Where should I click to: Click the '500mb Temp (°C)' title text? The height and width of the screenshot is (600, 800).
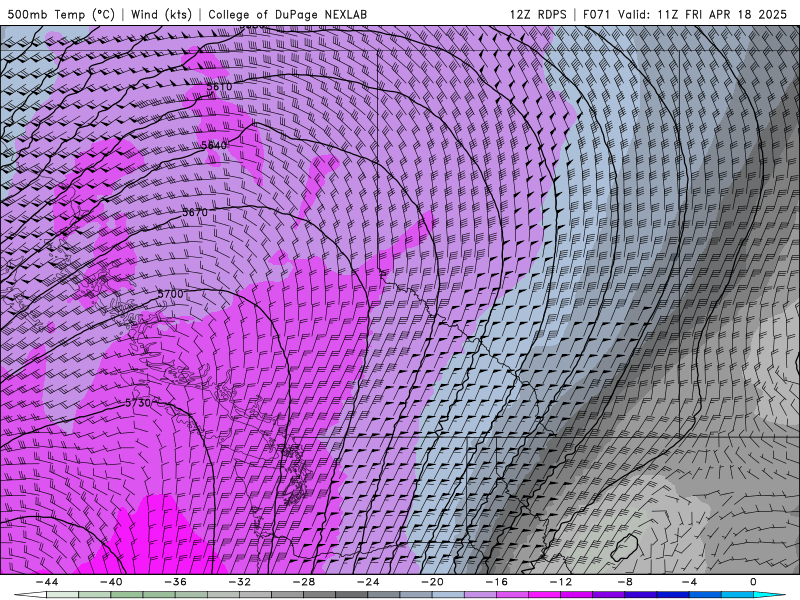point(61,14)
